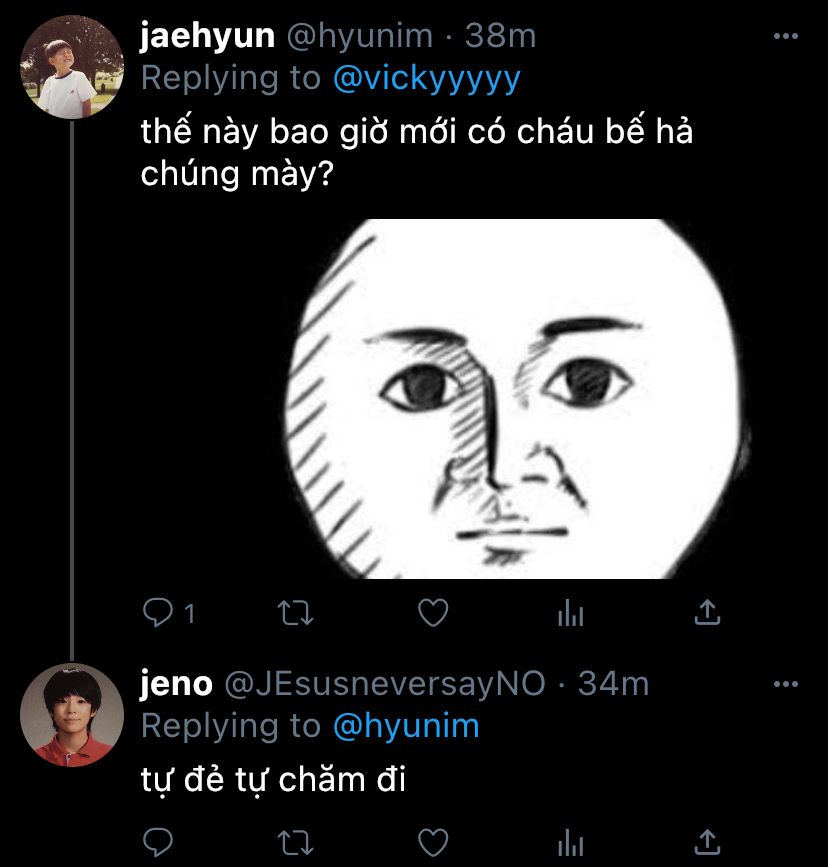Open jeno display name profile
Screen dimensions: 828x867
pyautogui.click(x=176, y=683)
